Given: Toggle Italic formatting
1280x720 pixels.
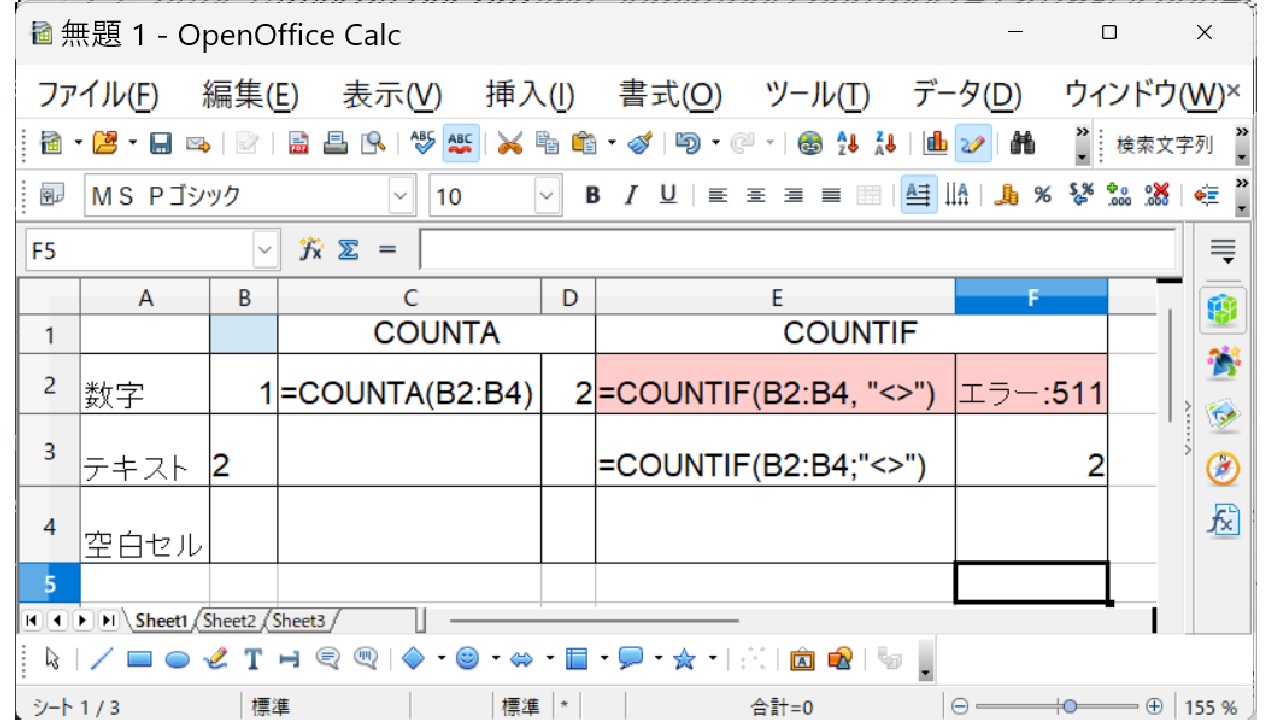Looking at the screenshot, I should [x=630, y=195].
